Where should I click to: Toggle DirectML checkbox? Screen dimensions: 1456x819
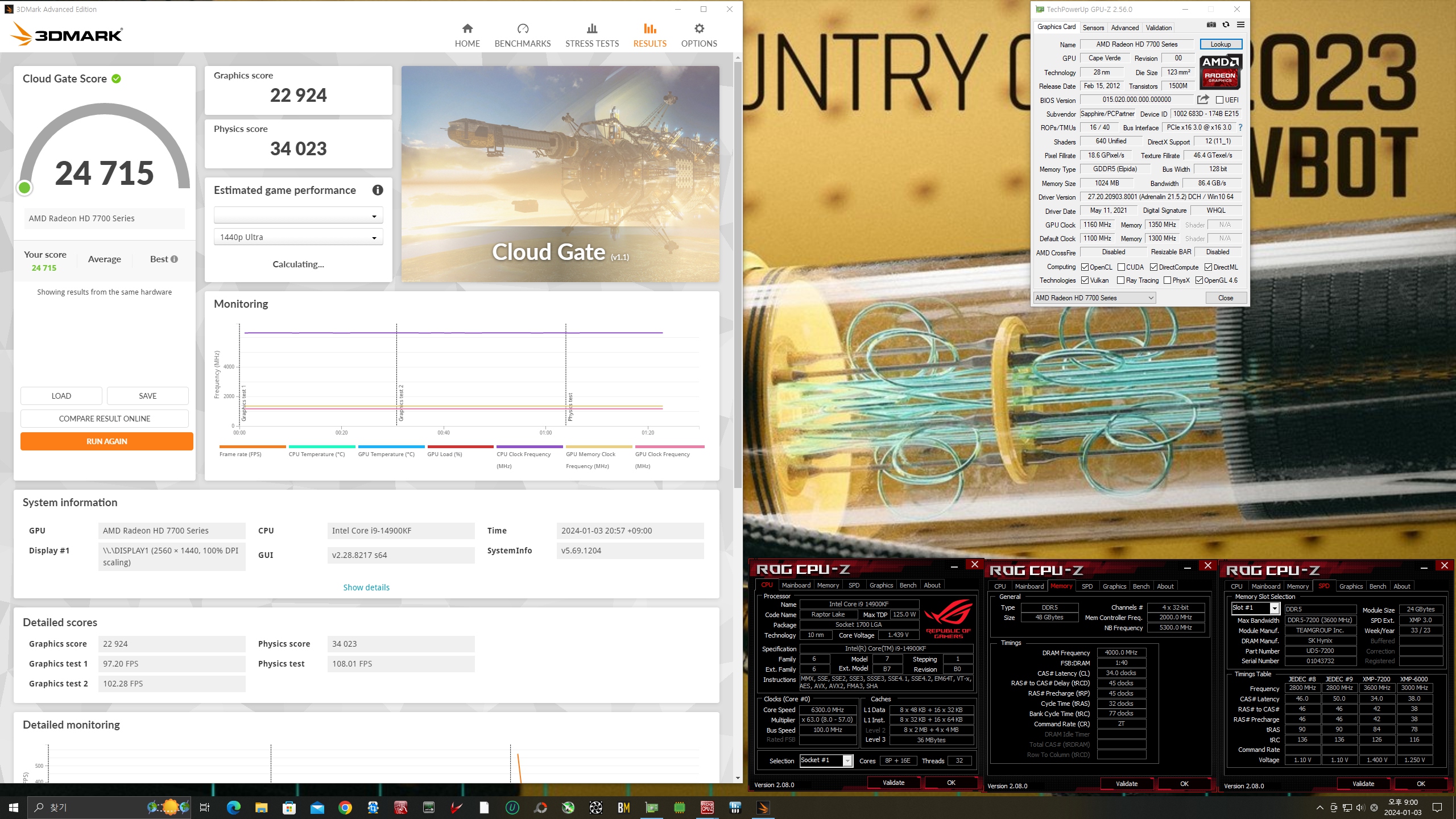click(1208, 267)
